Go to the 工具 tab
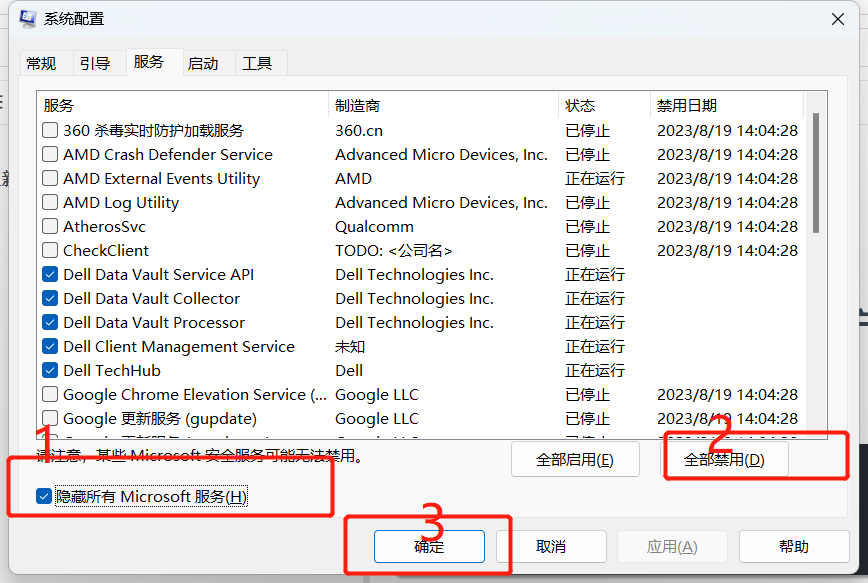Image resolution: width=868 pixels, height=583 pixels. click(x=257, y=63)
